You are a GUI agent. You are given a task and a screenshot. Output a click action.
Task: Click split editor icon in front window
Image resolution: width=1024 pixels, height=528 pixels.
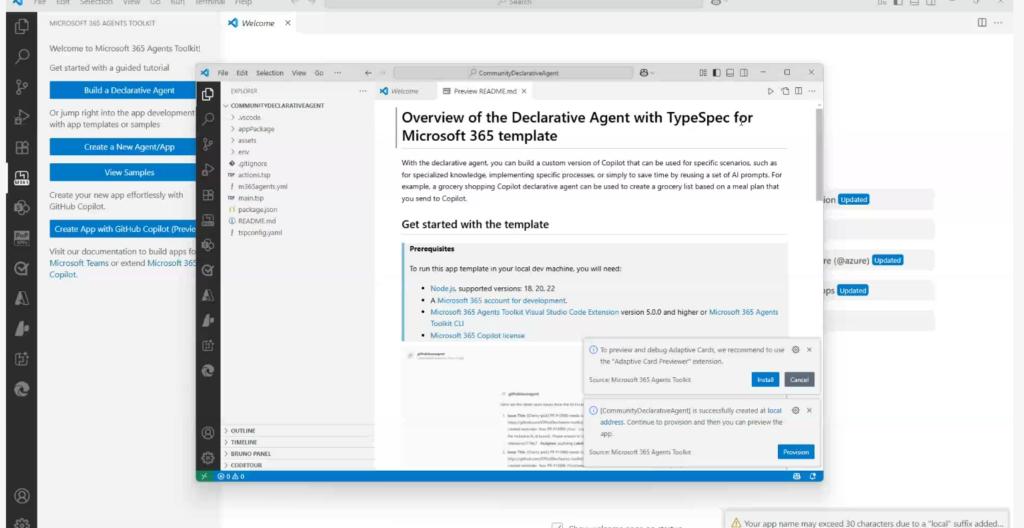tap(798, 91)
